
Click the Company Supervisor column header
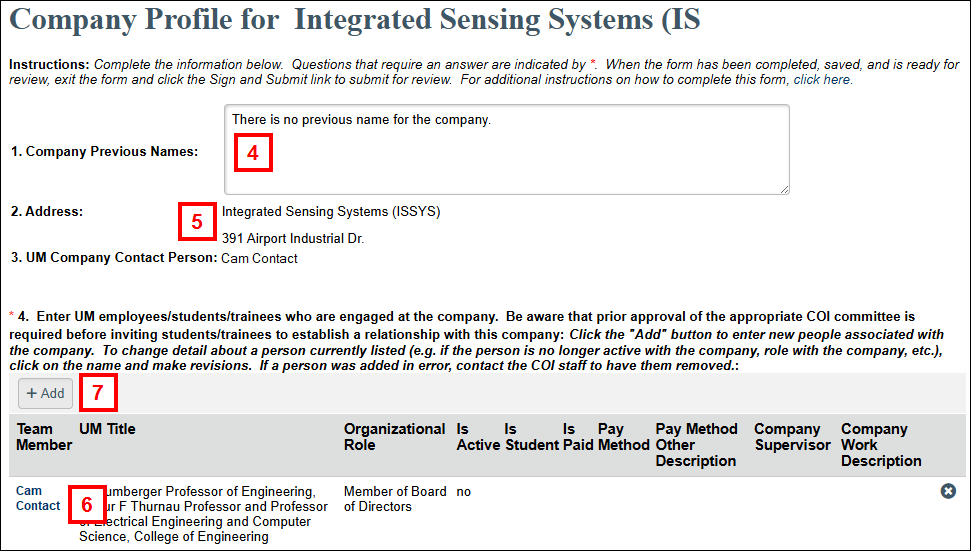[793, 437]
